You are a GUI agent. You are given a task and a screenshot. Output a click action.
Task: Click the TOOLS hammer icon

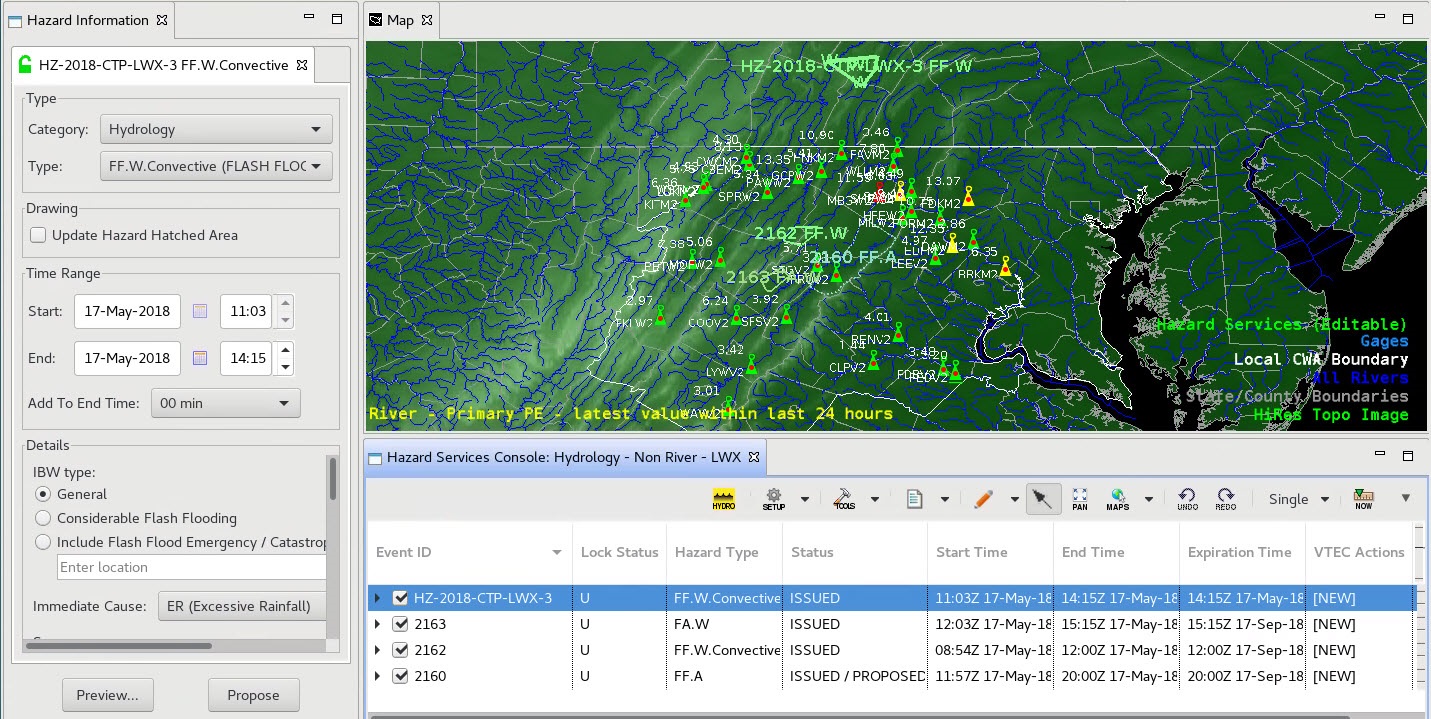click(844, 499)
